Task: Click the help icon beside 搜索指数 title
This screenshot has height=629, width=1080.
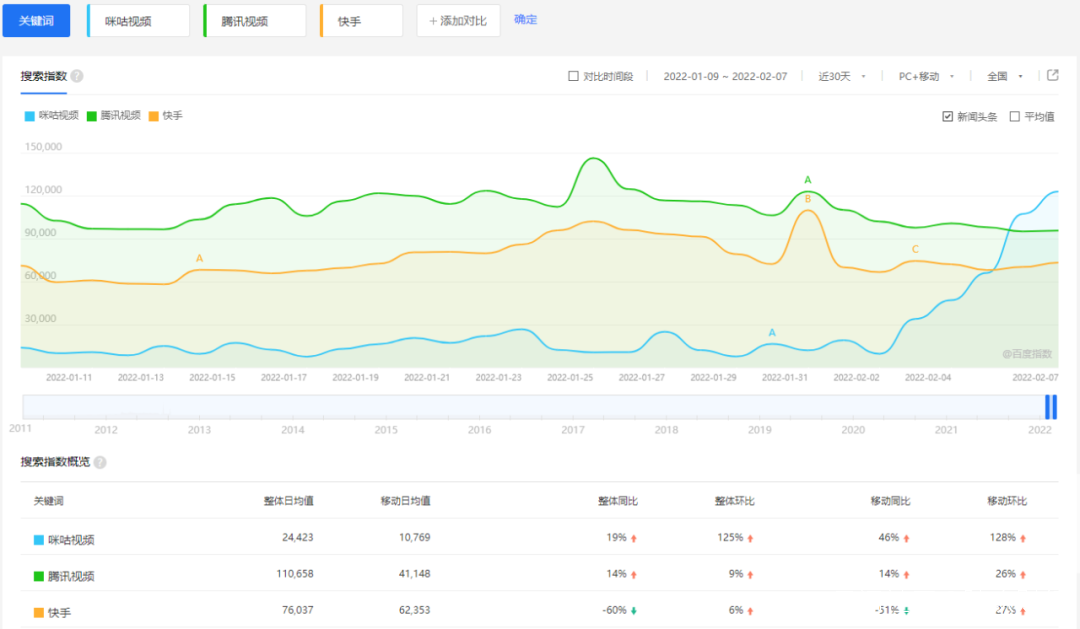Action: [77, 76]
